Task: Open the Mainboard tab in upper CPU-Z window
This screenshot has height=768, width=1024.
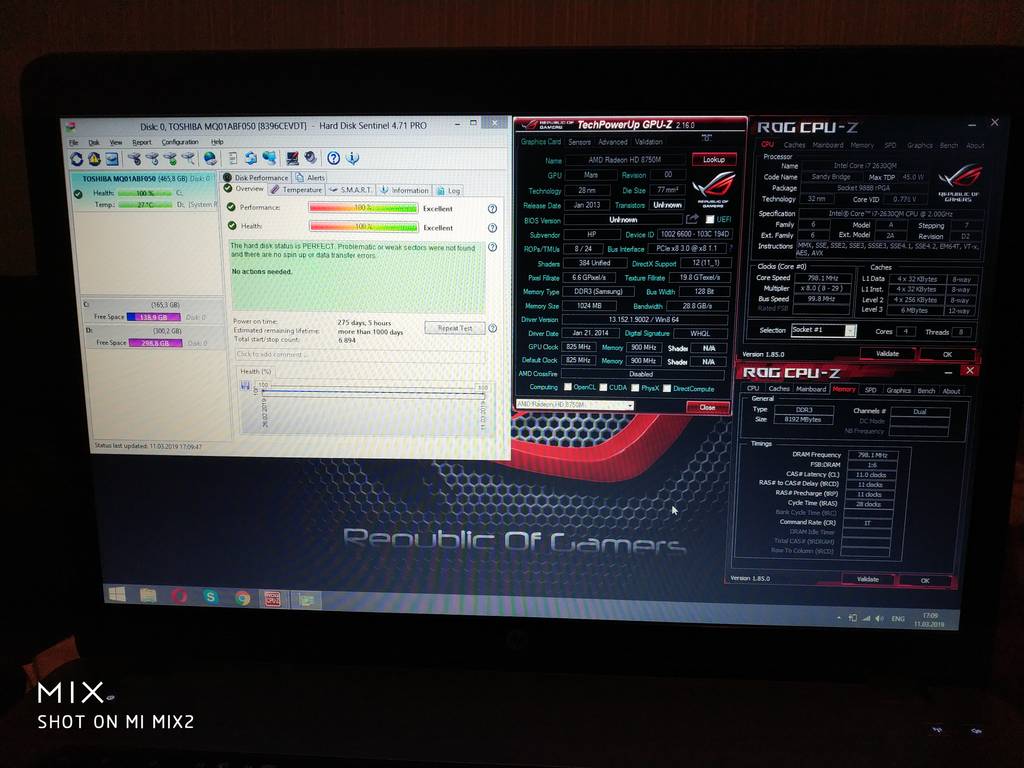Action: pyautogui.click(x=827, y=145)
